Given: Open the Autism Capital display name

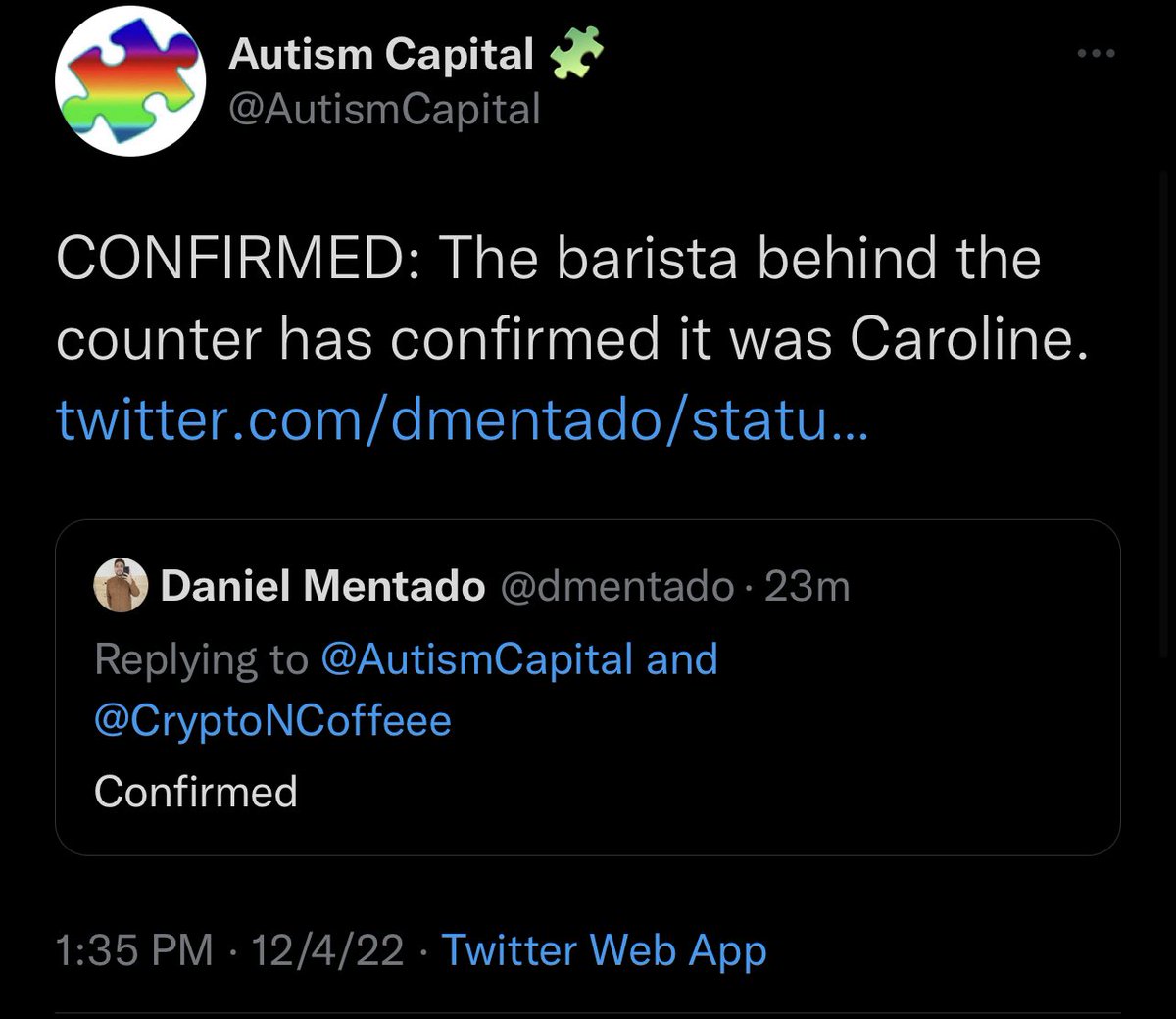Looking at the screenshot, I should (381, 55).
